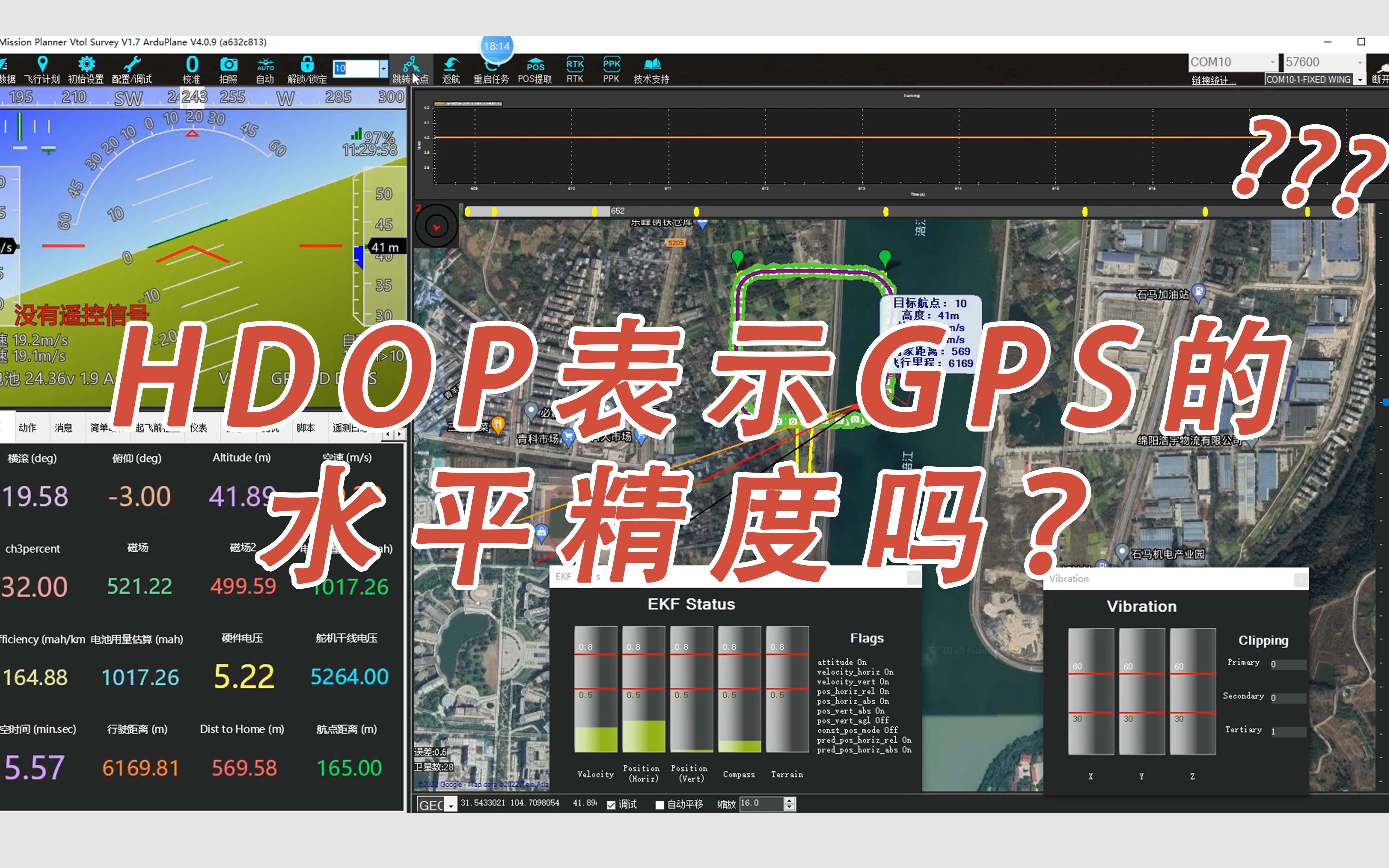Click the 横滚 roll value 19.58

point(36,497)
